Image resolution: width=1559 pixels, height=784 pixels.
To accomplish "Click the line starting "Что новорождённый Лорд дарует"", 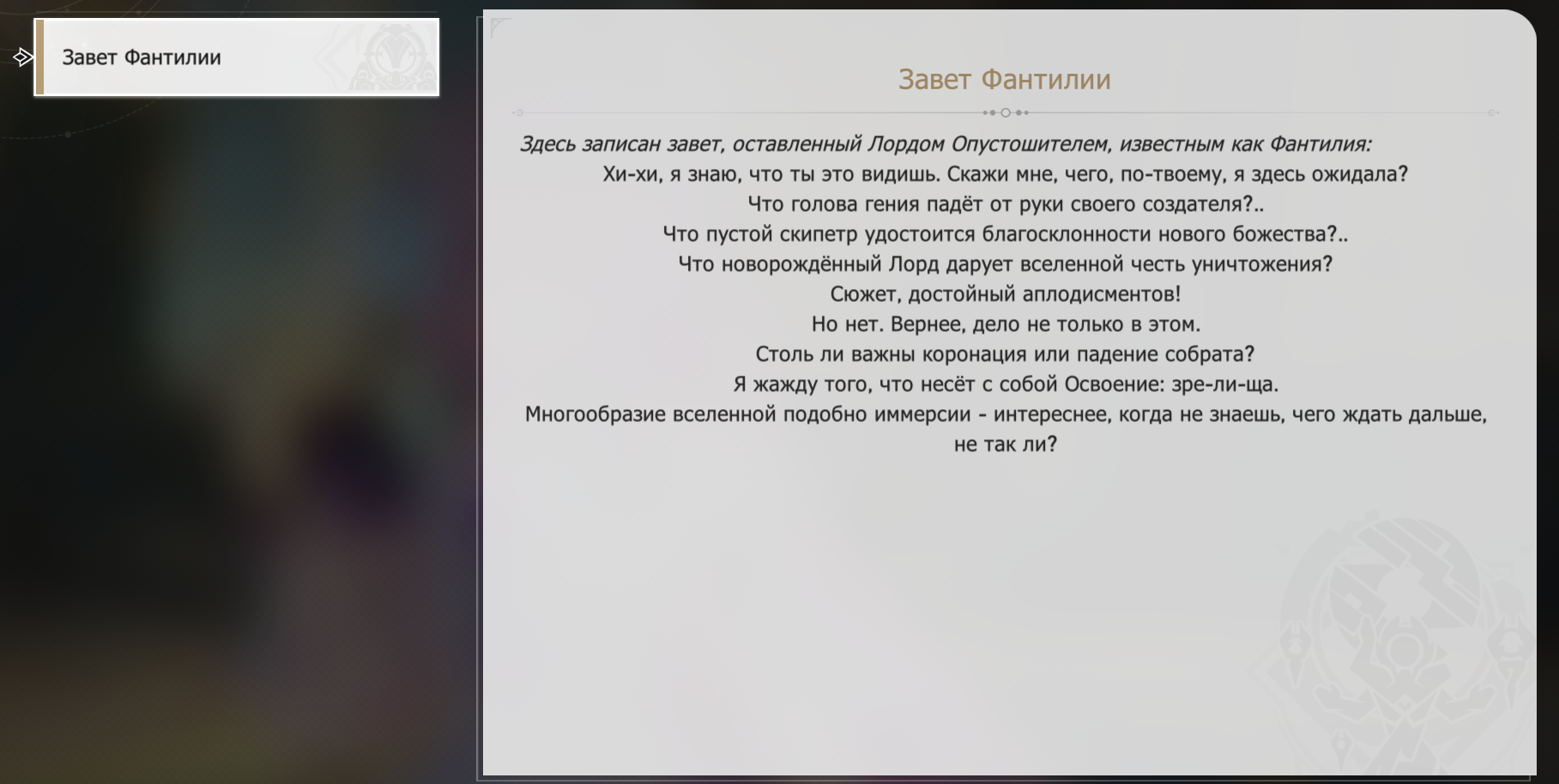I will (x=1006, y=264).
